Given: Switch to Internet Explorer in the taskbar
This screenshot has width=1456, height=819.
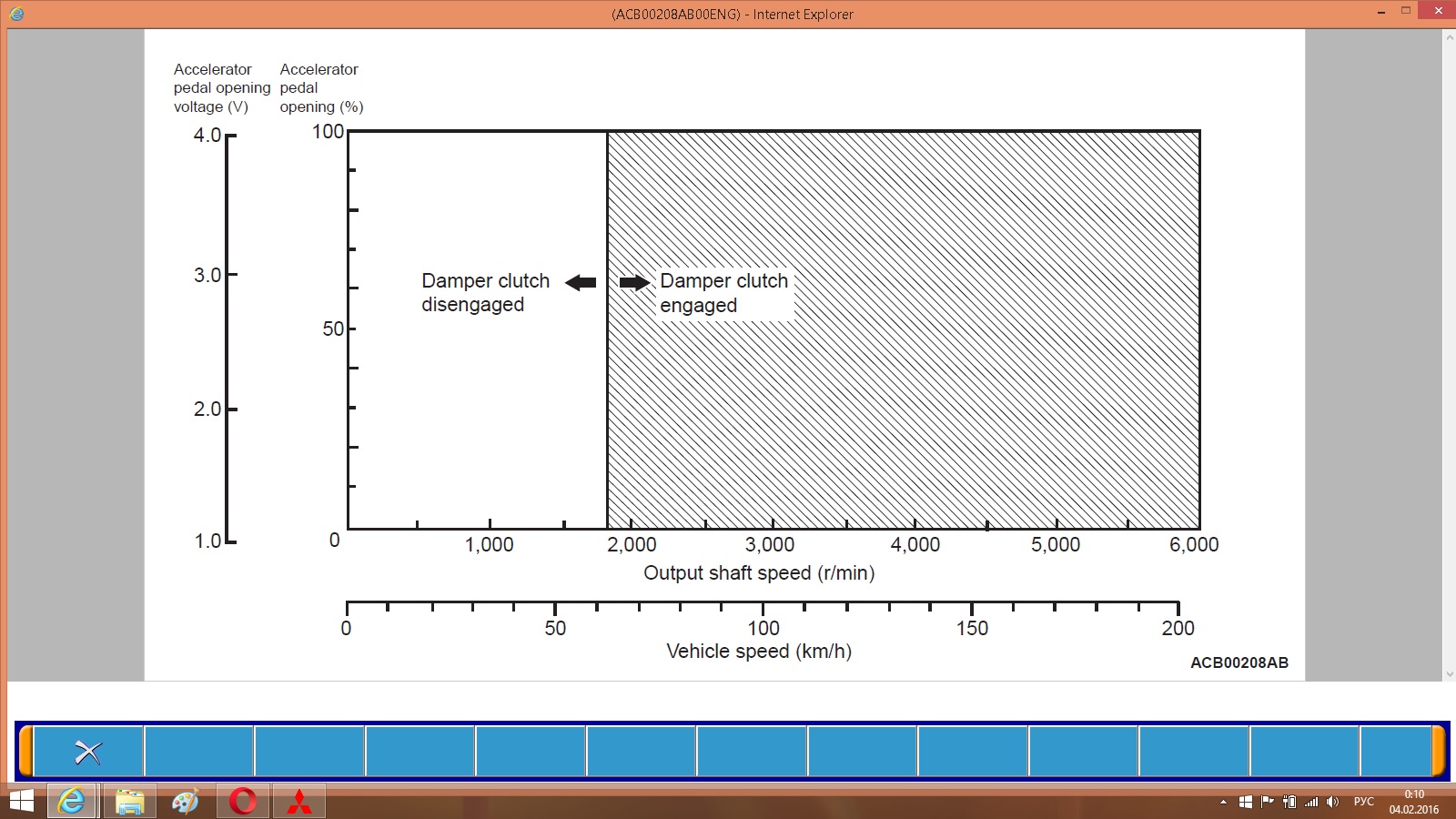Looking at the screenshot, I should click(72, 802).
